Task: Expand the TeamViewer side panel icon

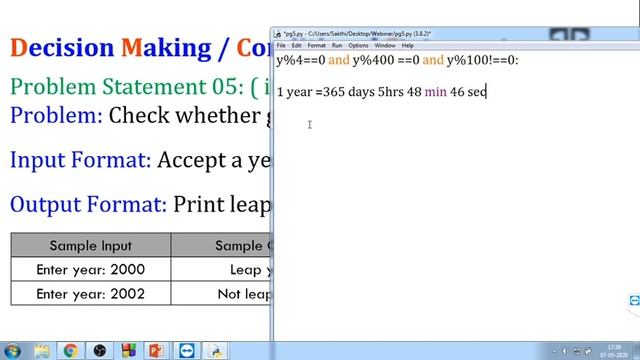Action: (634, 301)
